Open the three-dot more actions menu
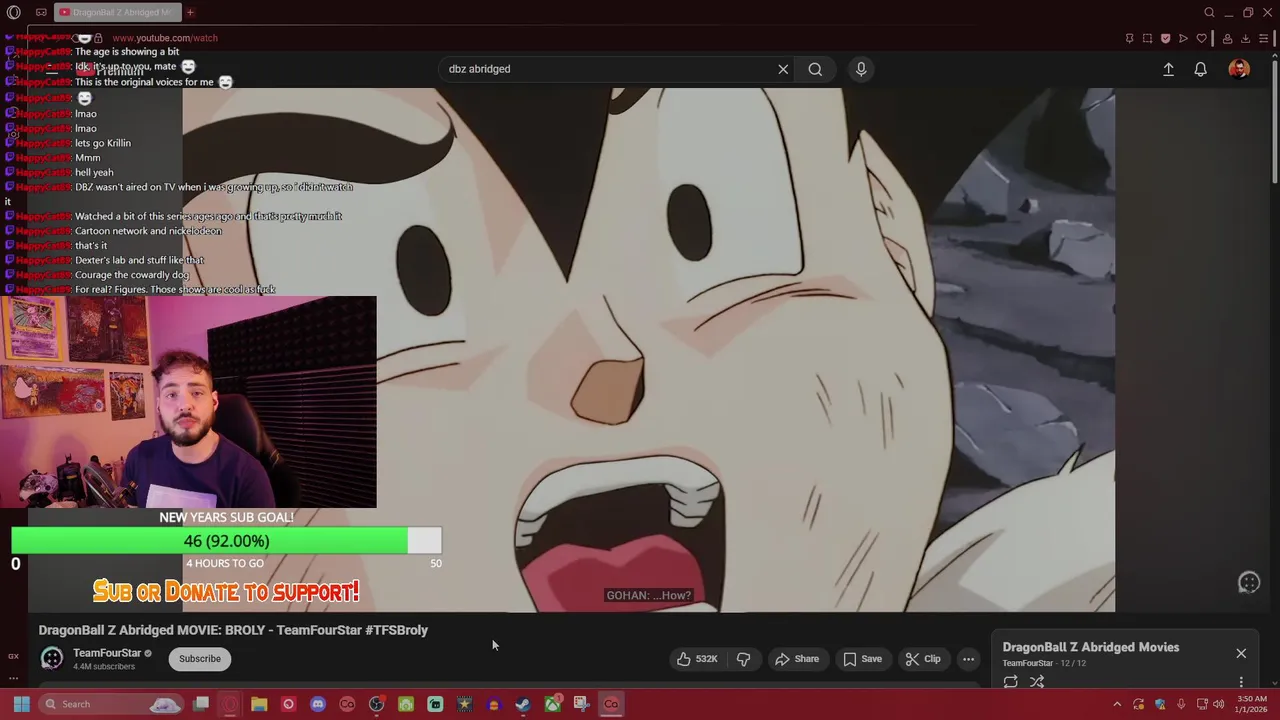 [x=968, y=659]
